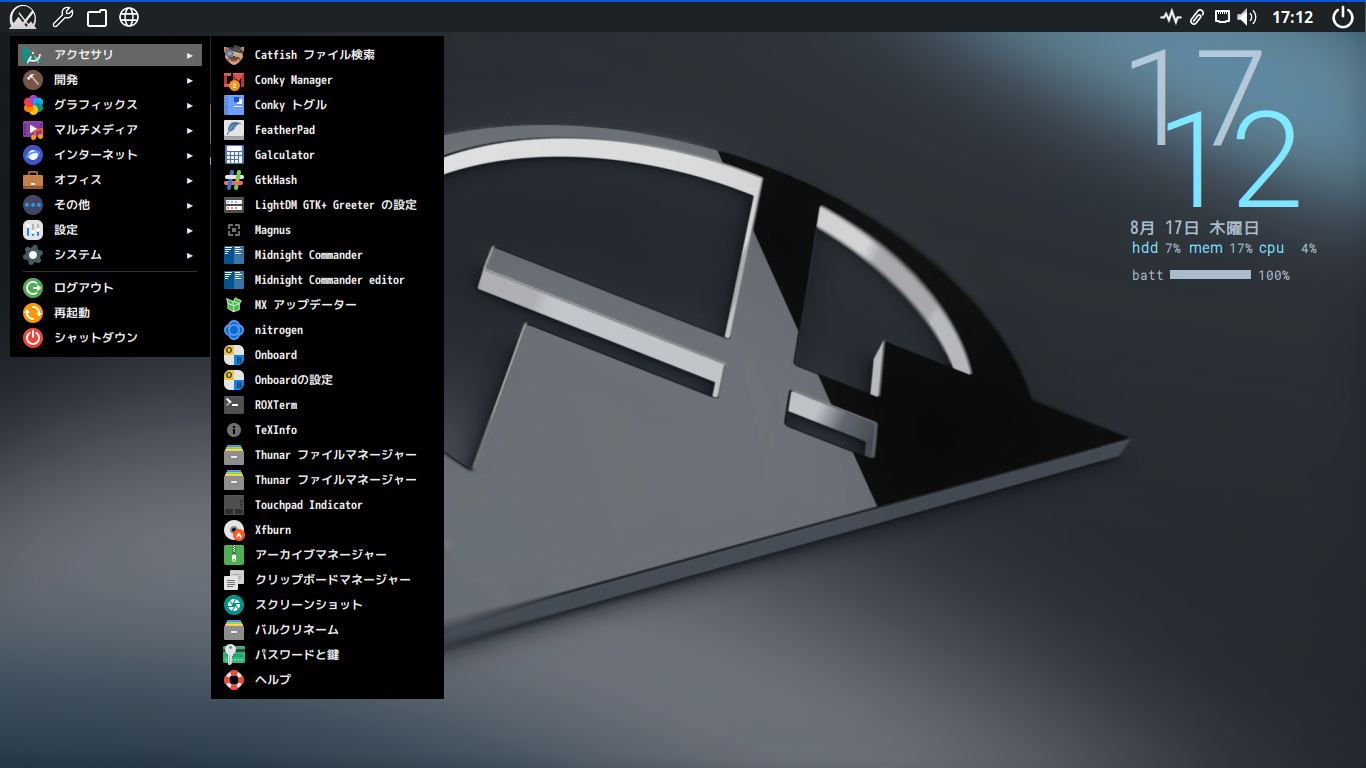Click the FeatherPad feather icon
Image resolution: width=1366 pixels, height=768 pixels.
234,130
